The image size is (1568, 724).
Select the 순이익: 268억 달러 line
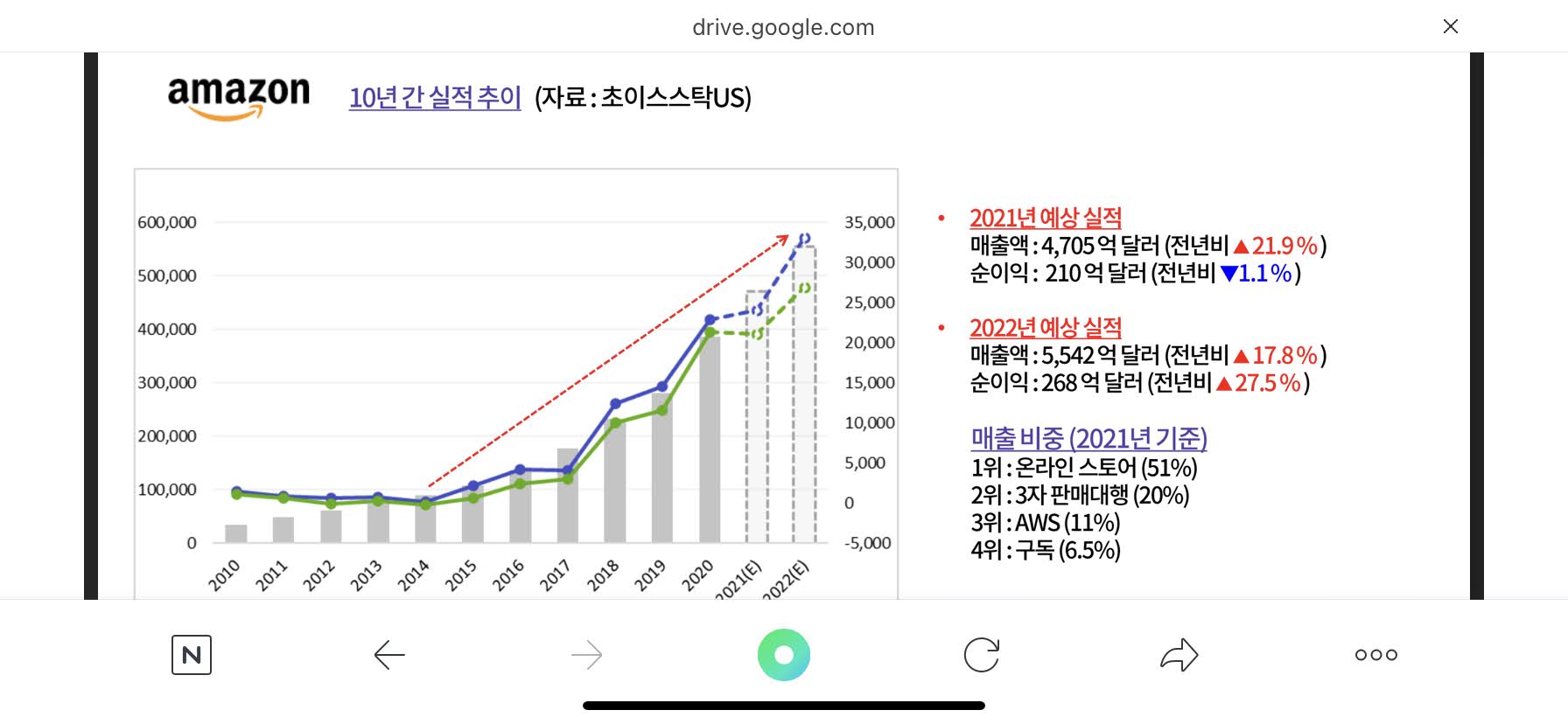[1139, 383]
